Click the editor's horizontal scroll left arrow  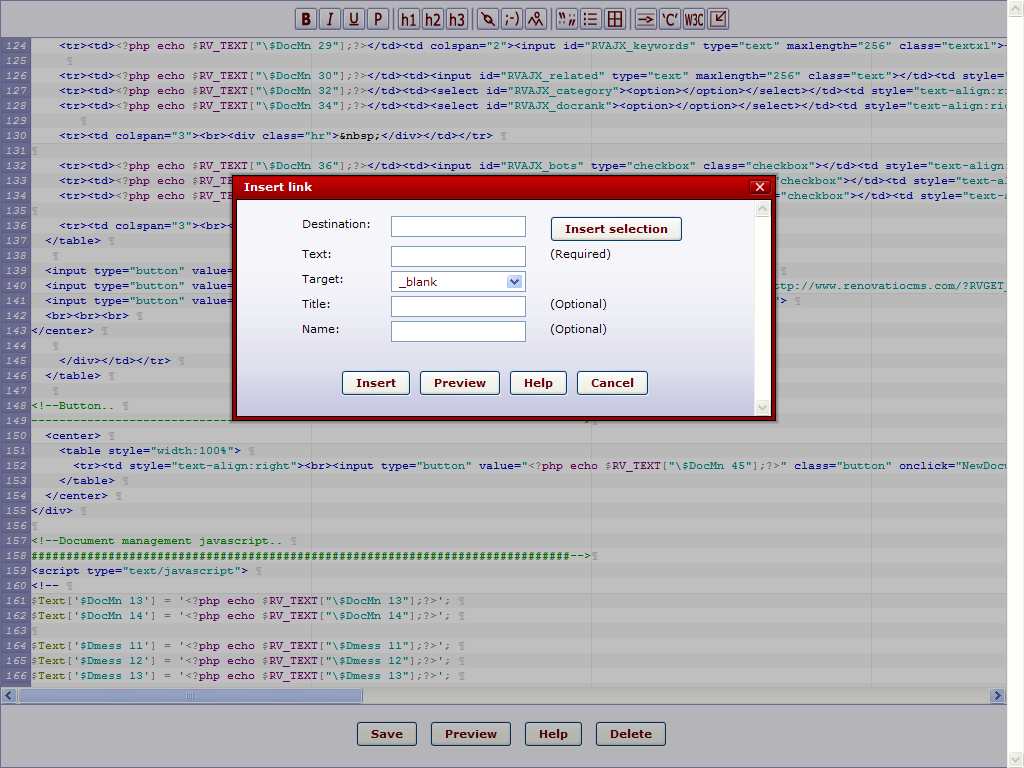click(8, 696)
